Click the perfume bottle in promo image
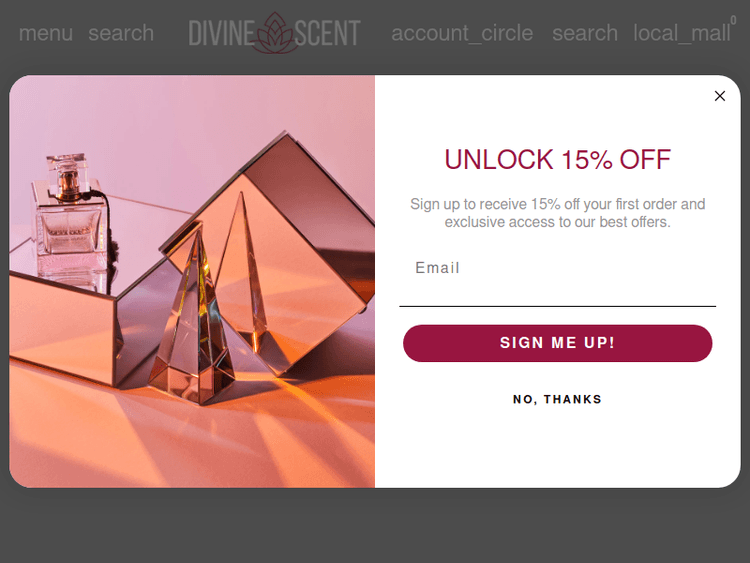The image size is (750, 563). pos(70,219)
